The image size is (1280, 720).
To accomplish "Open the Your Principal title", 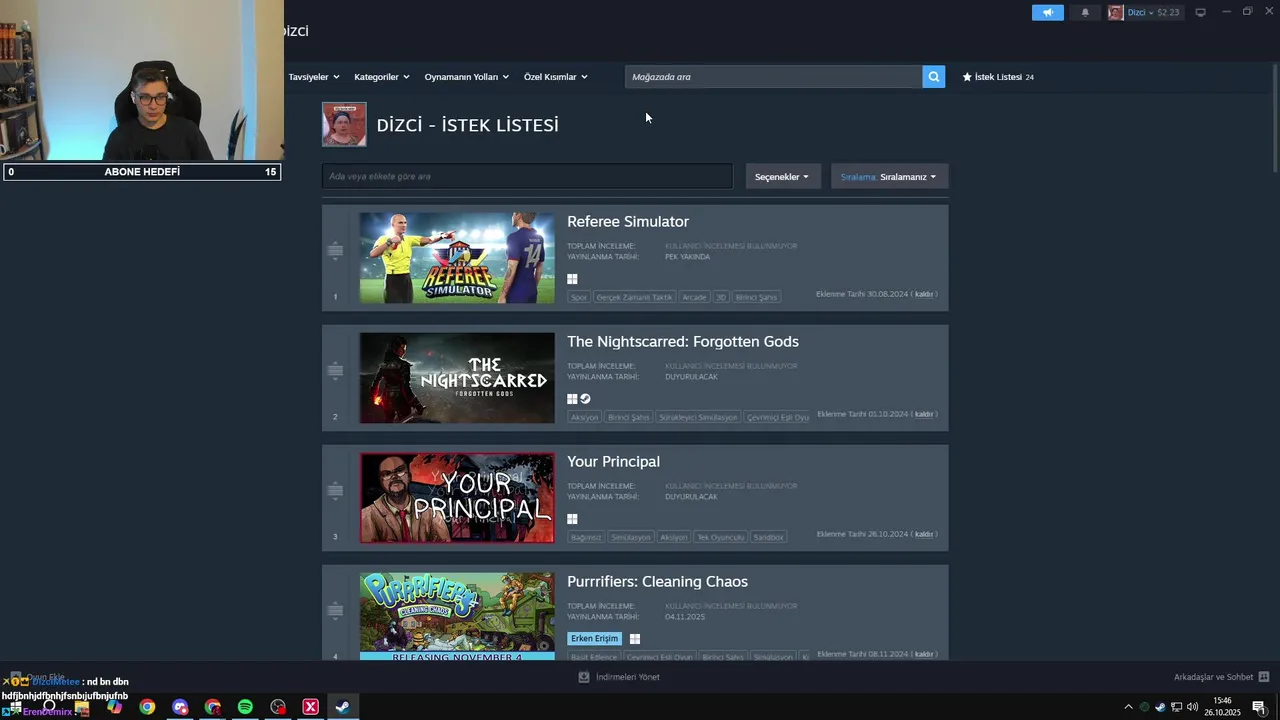I will point(613,461).
